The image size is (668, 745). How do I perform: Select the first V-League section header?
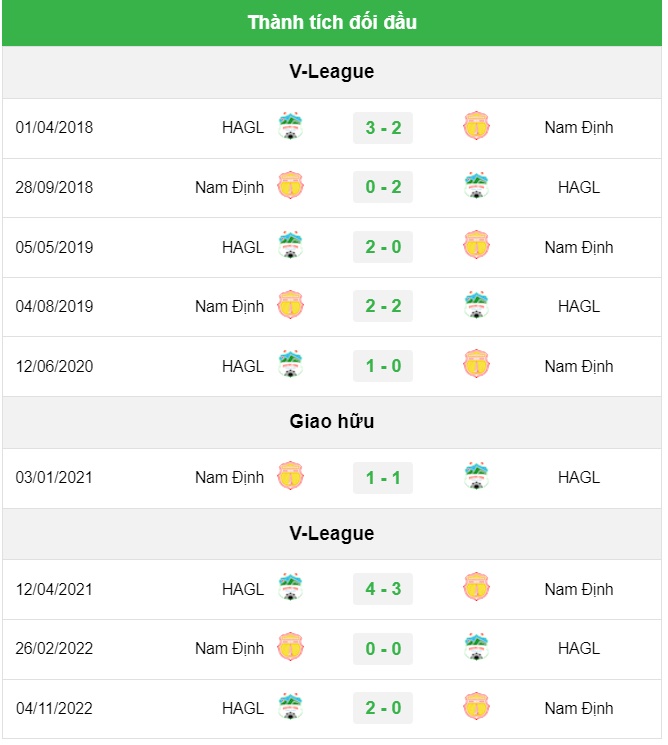tap(332, 72)
